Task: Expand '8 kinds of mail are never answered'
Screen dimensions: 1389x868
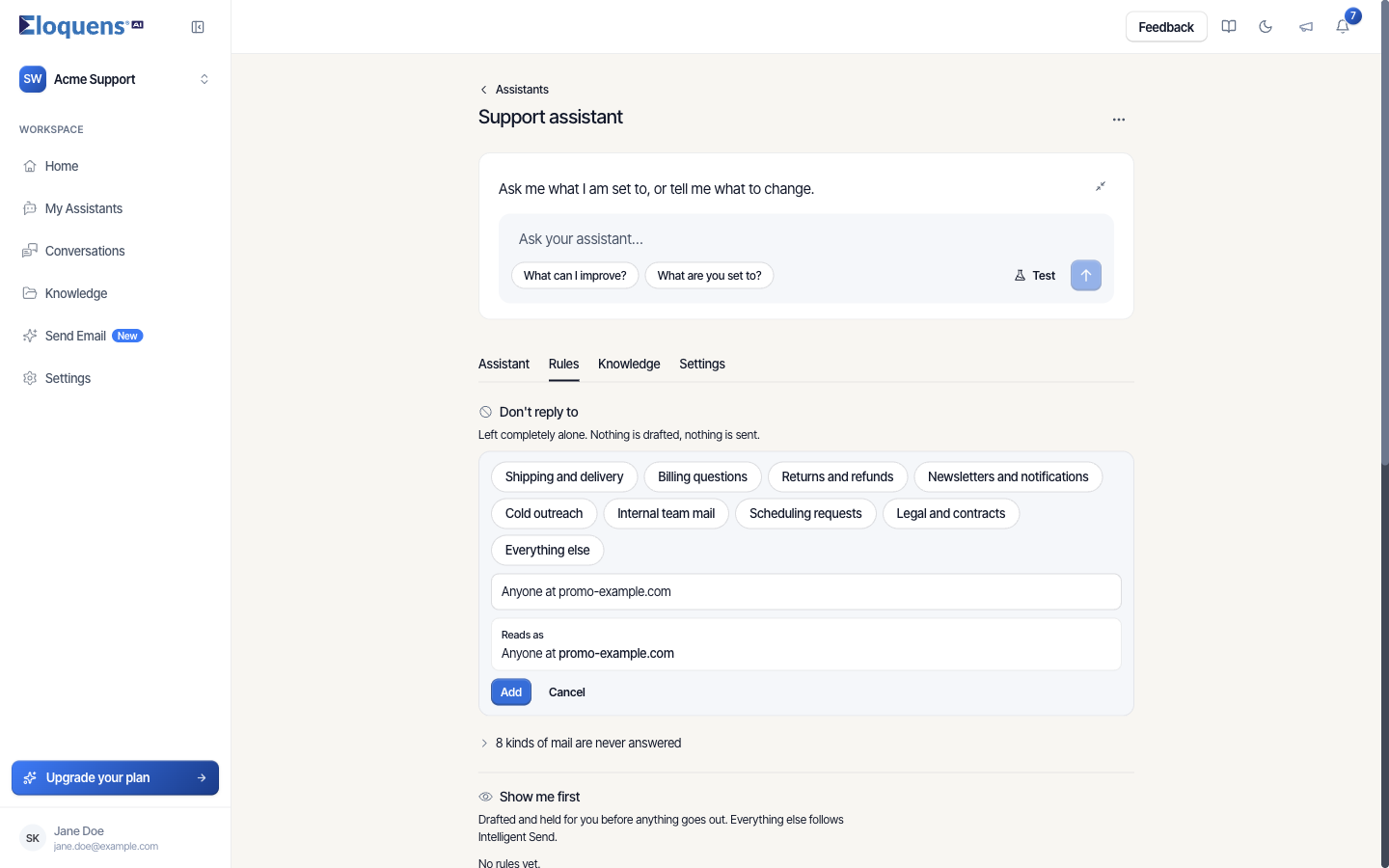Action: [x=581, y=743]
